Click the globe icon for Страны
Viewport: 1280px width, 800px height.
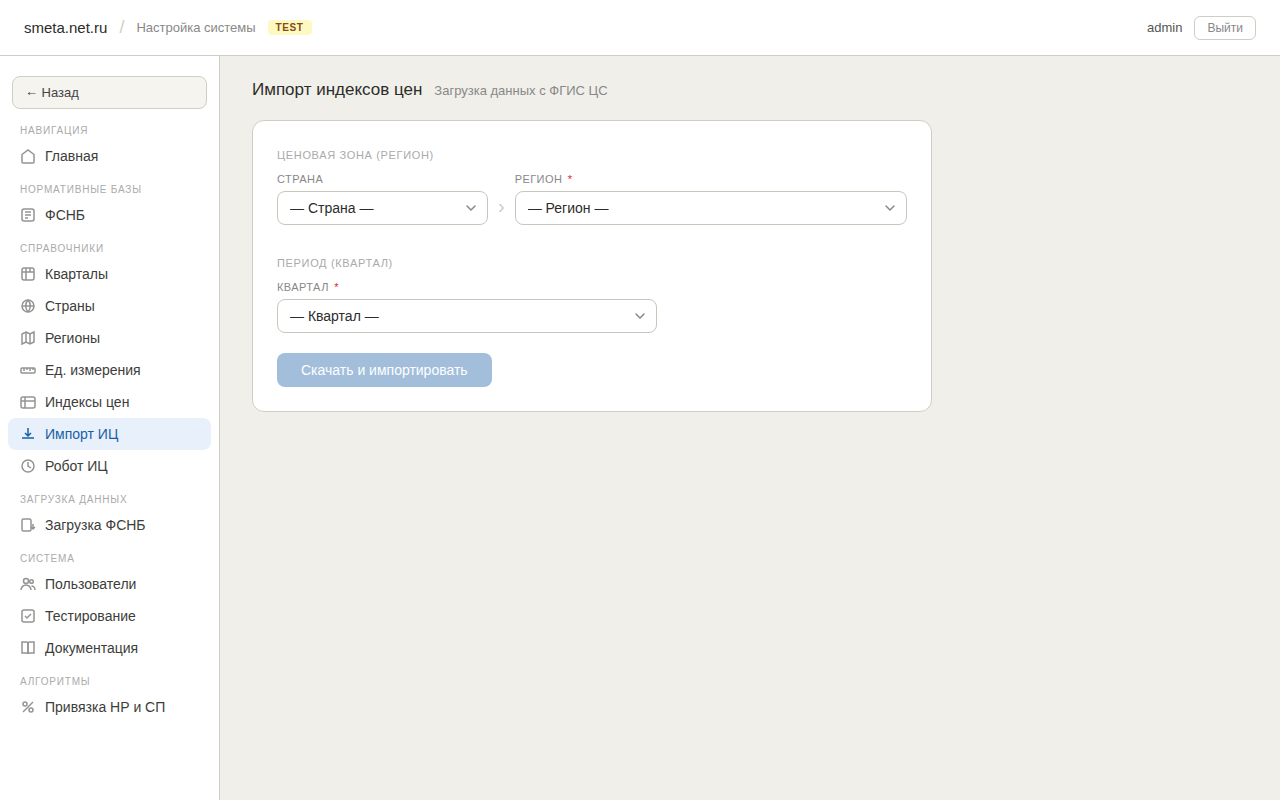click(28, 306)
